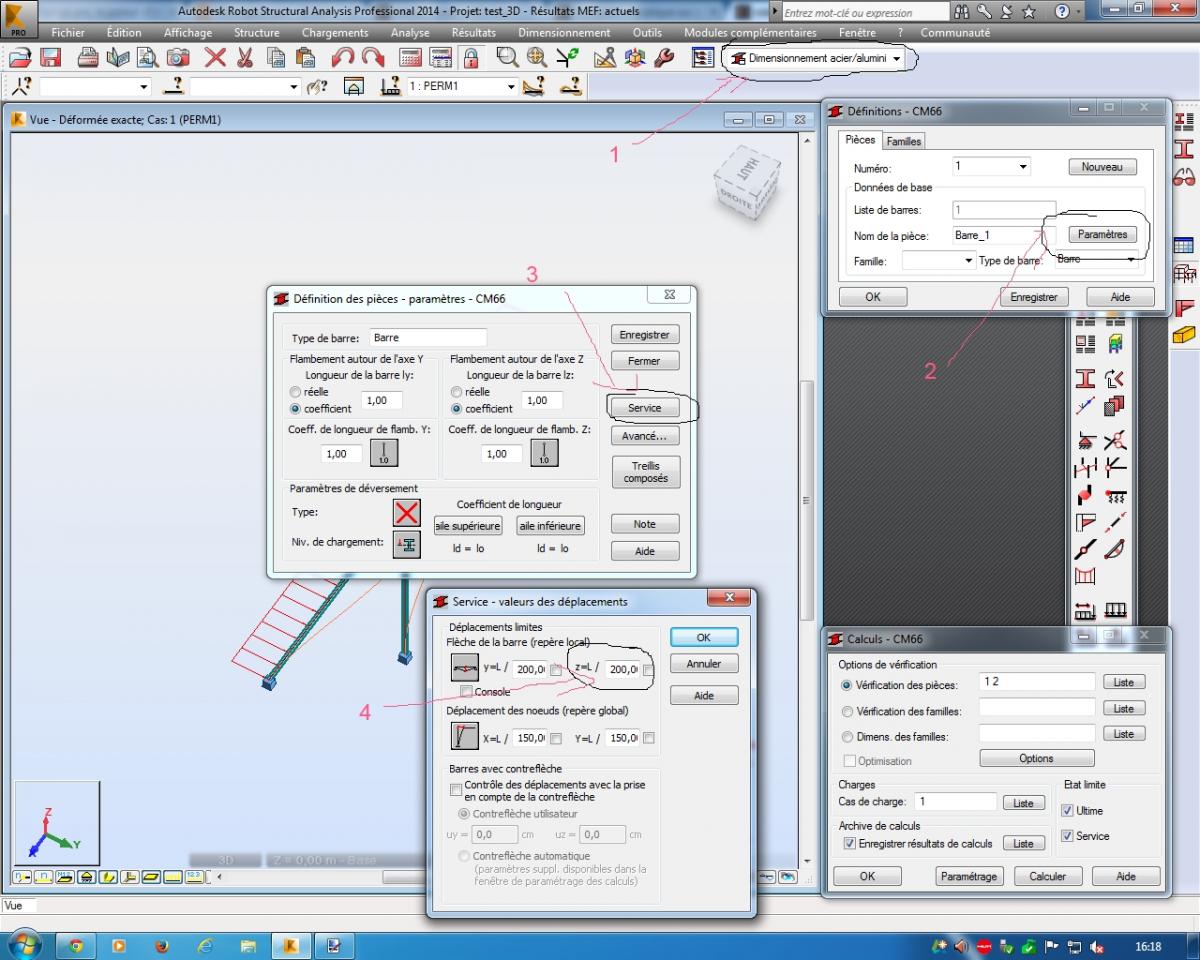Screen dimensions: 1200x960
Task: Switch to the Familles tab
Action: (904, 141)
